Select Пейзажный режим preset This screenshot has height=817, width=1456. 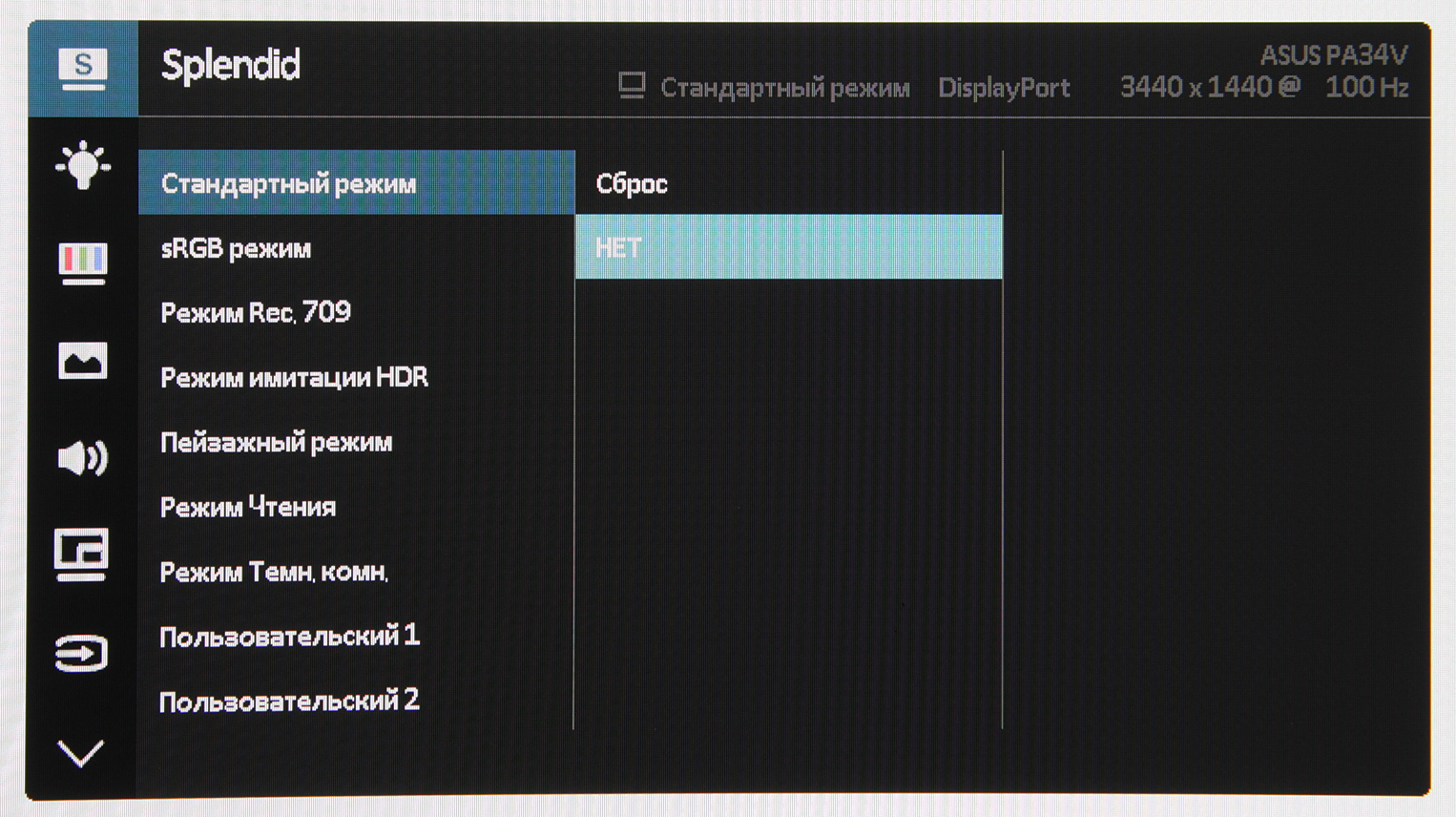[276, 443]
